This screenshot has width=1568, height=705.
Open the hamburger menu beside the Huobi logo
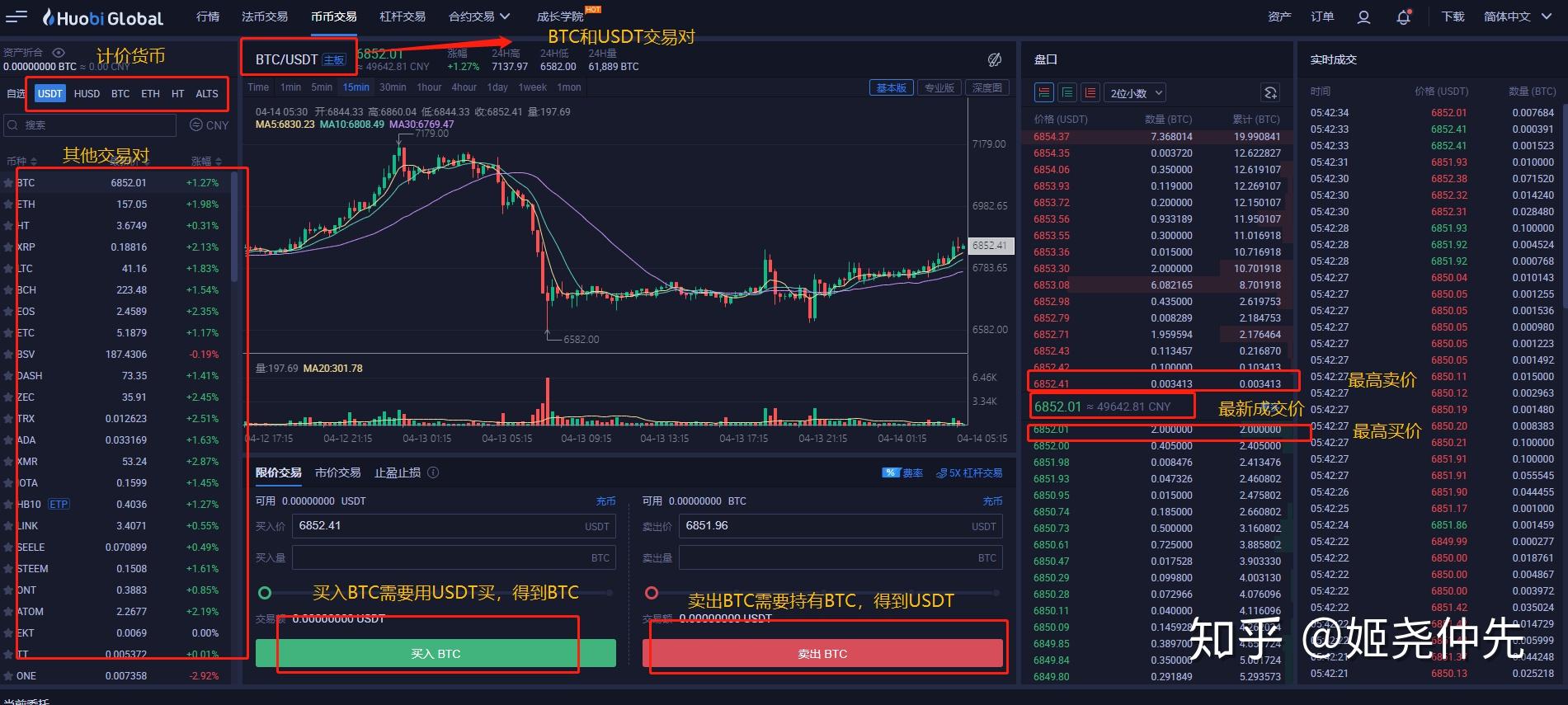point(16,16)
